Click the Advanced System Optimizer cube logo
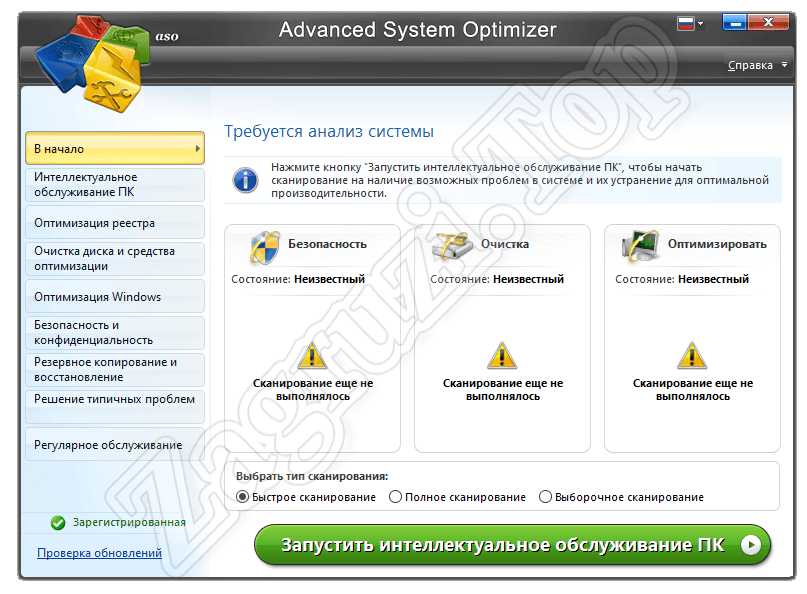The height and width of the screenshot is (594, 807). point(92,63)
